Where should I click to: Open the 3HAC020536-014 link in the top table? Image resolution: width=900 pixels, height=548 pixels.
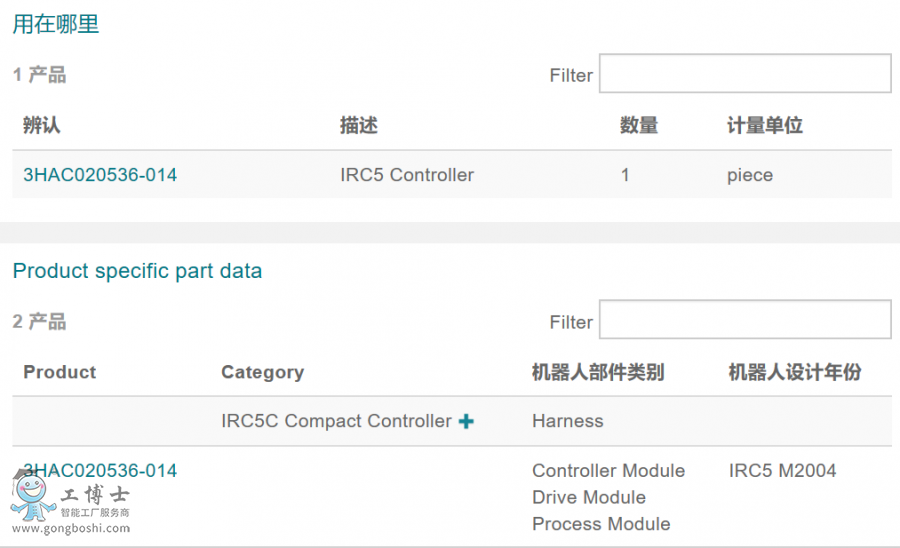[100, 175]
